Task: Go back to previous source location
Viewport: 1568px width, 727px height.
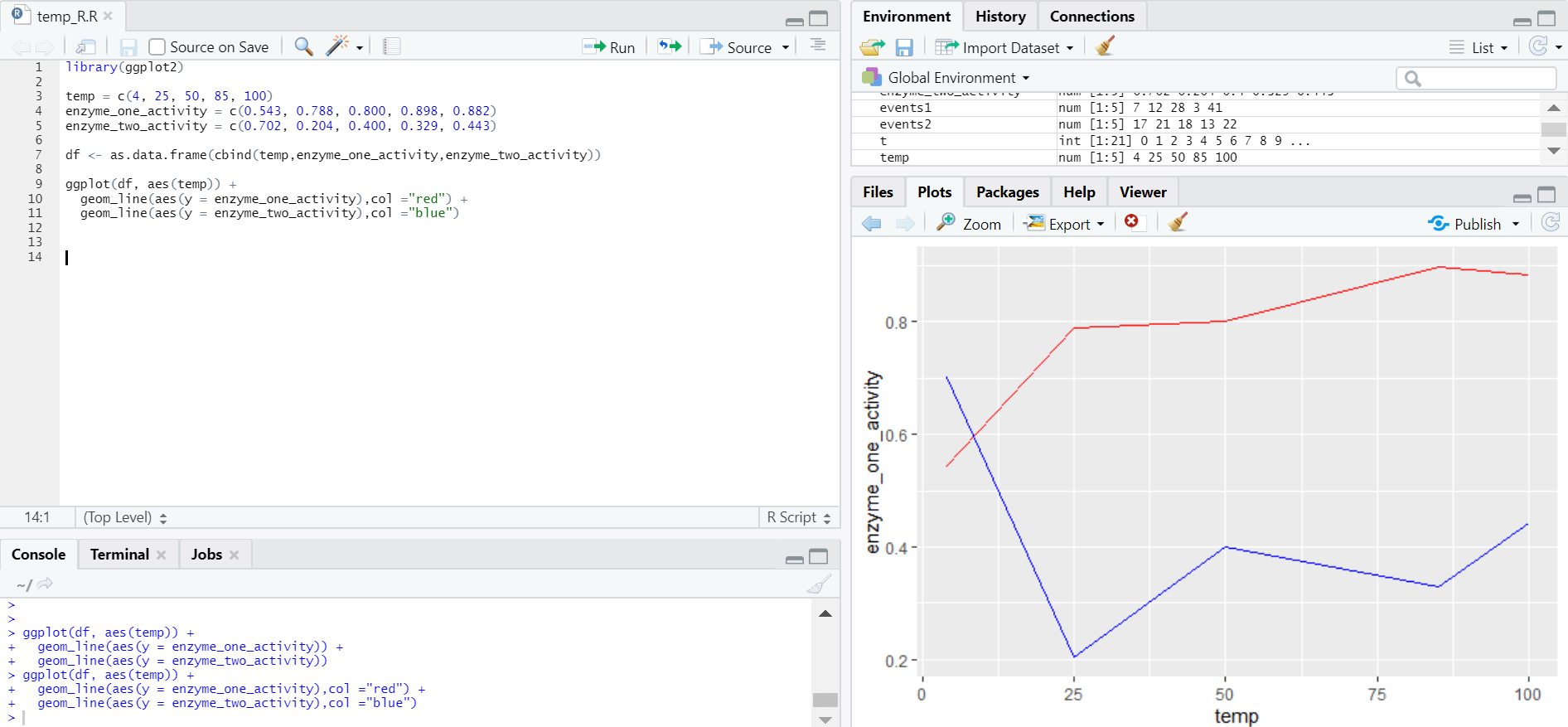Action: (22, 48)
